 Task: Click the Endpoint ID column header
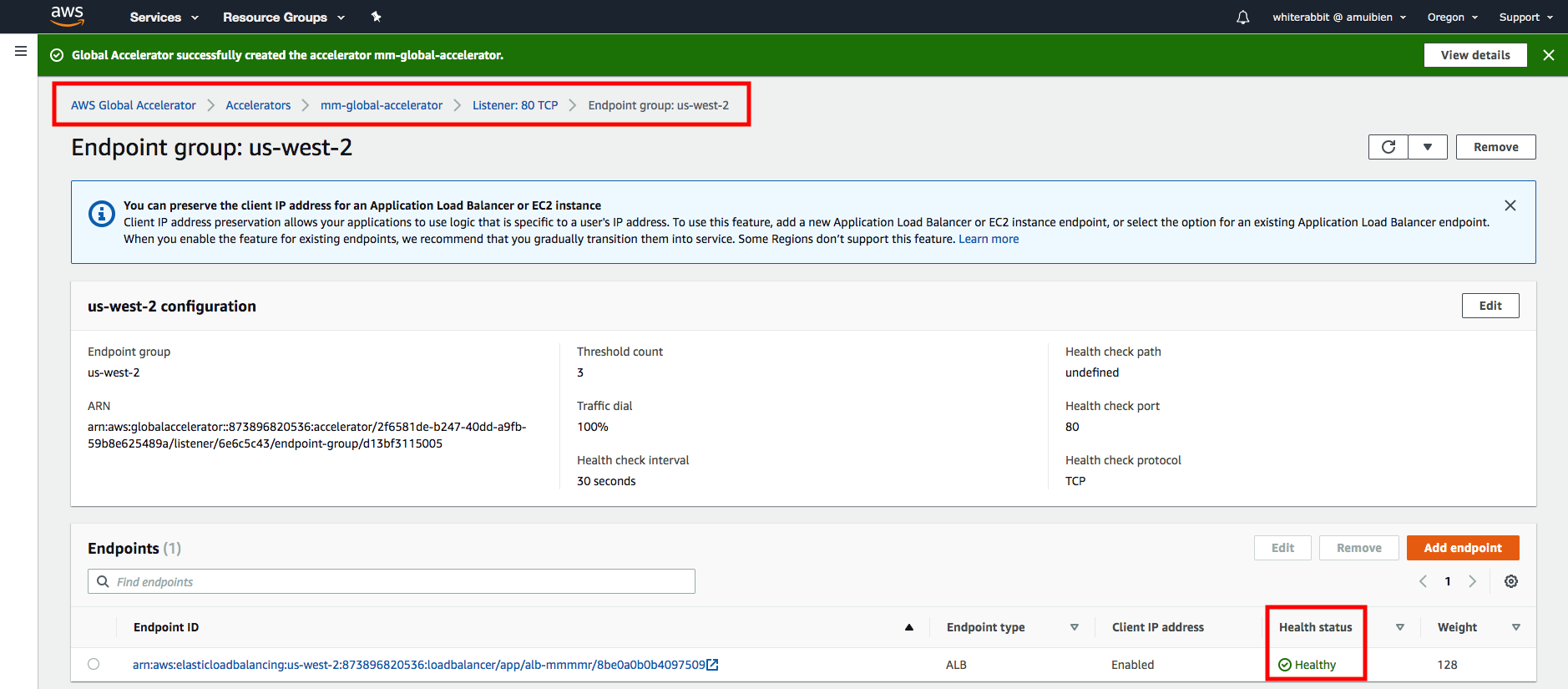click(x=166, y=627)
